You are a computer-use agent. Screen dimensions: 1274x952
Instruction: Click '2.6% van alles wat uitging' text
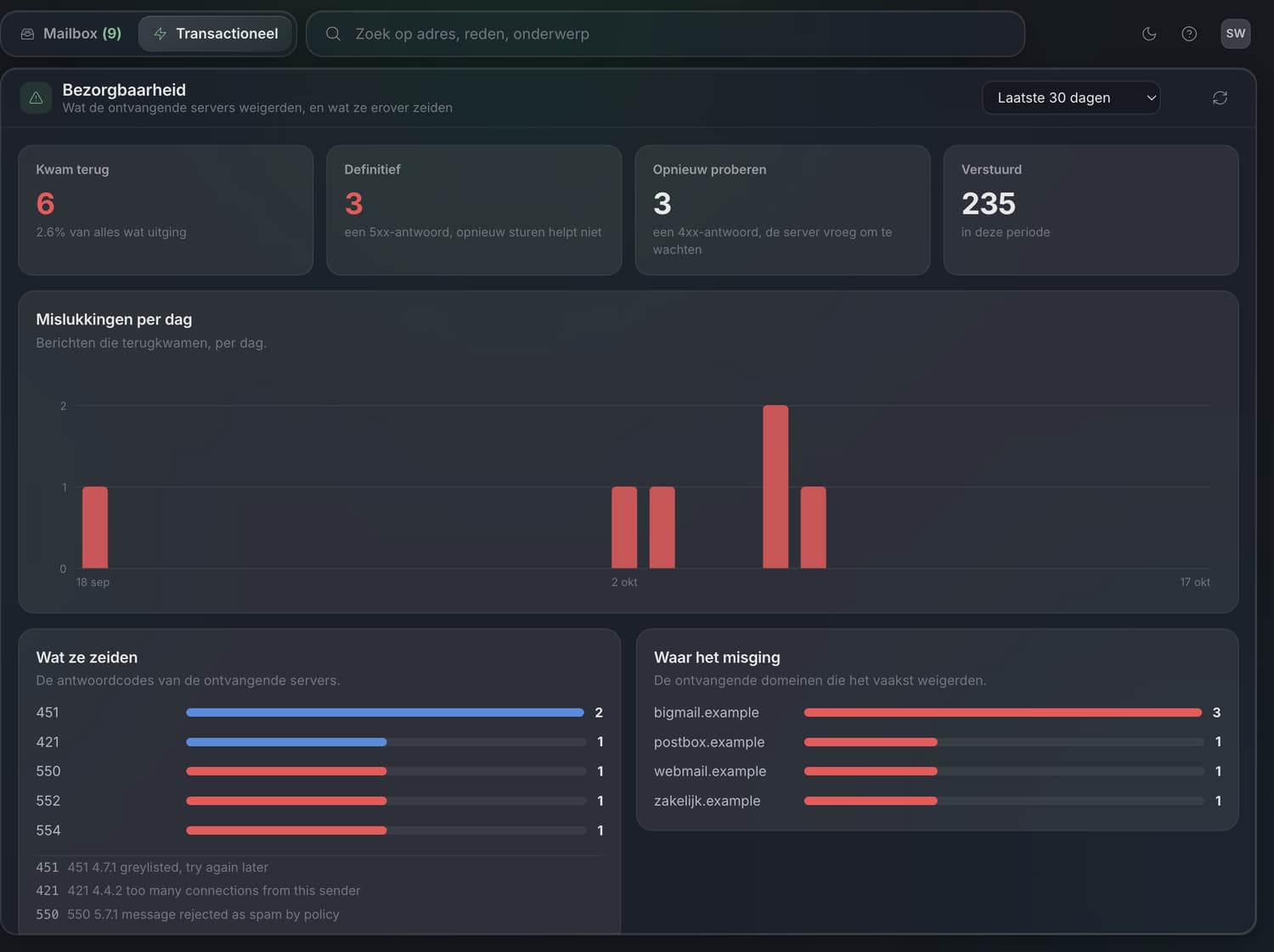tap(111, 232)
